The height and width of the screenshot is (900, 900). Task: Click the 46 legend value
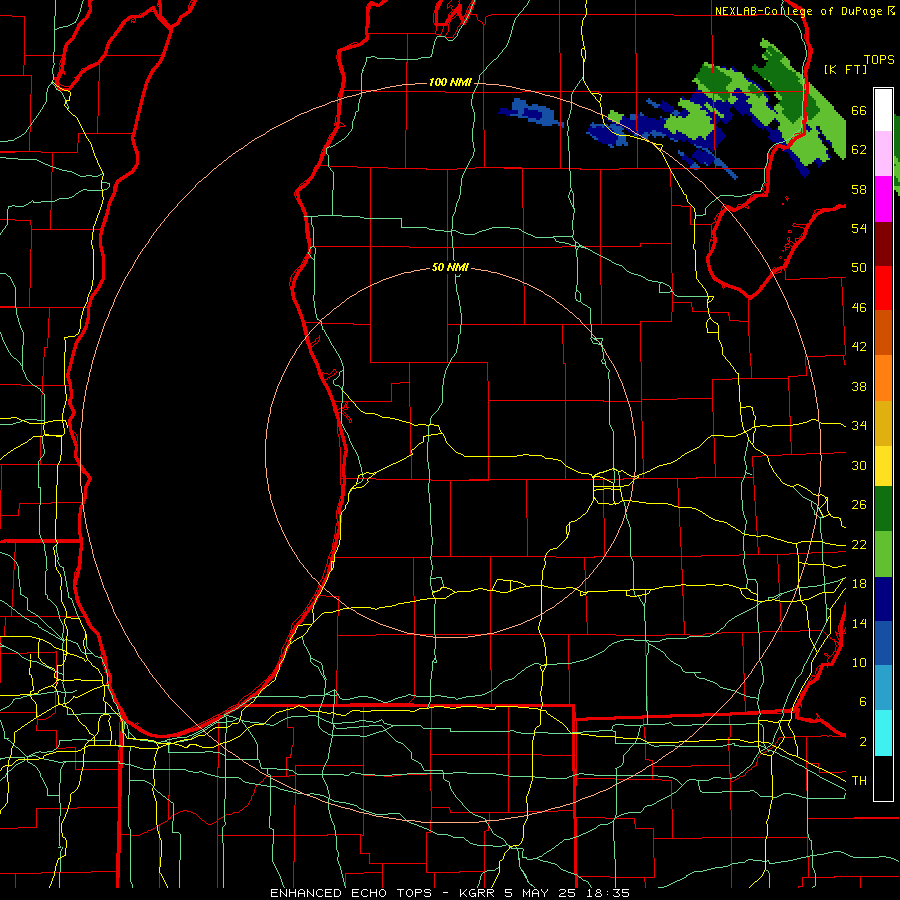[859, 307]
